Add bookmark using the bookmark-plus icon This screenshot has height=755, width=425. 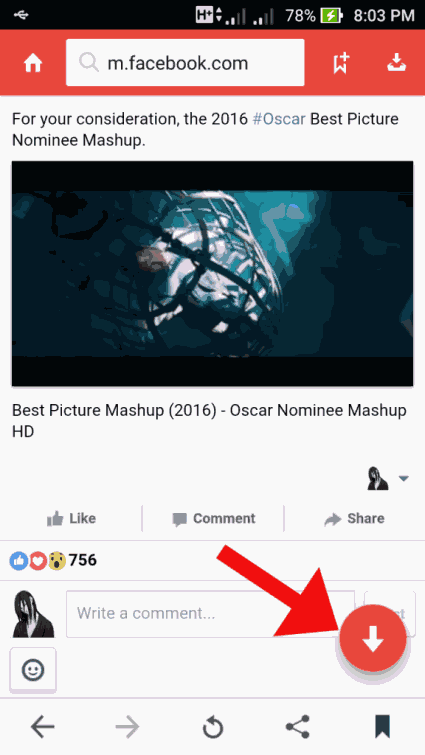point(341,63)
